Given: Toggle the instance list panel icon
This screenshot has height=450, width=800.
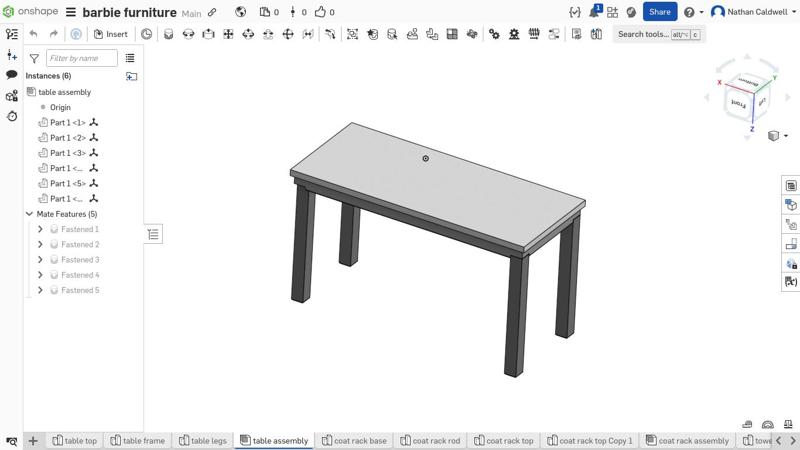Looking at the screenshot, I should [12, 34].
